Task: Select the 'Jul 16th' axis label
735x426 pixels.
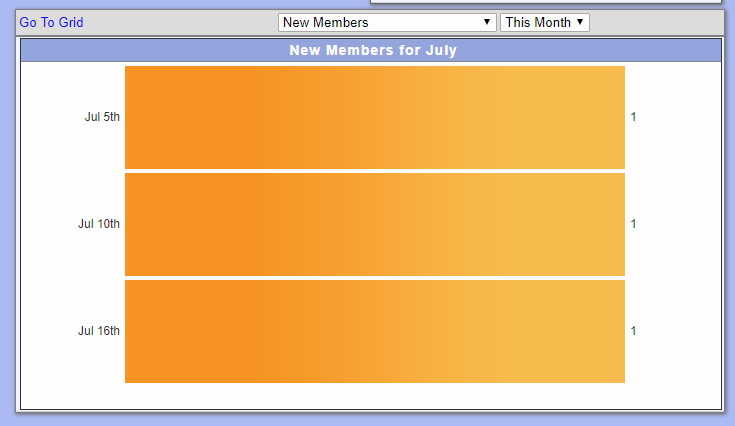Action: click(x=99, y=330)
